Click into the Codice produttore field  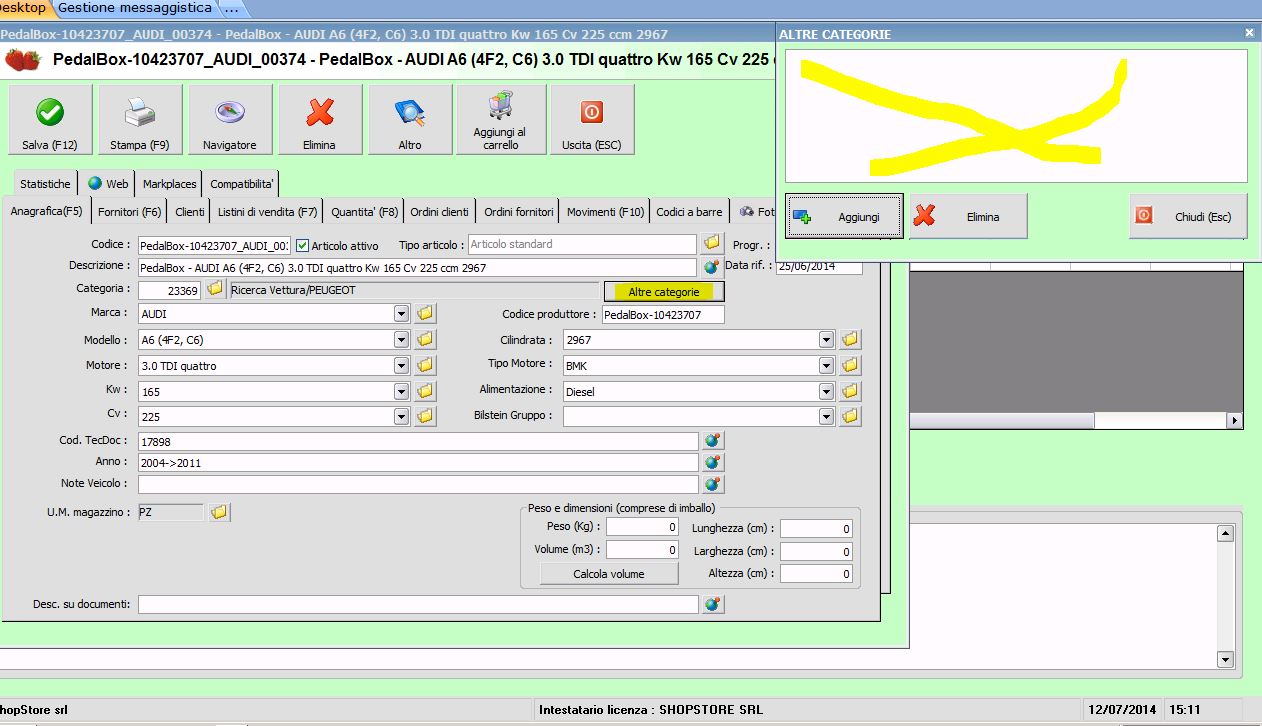coord(663,315)
